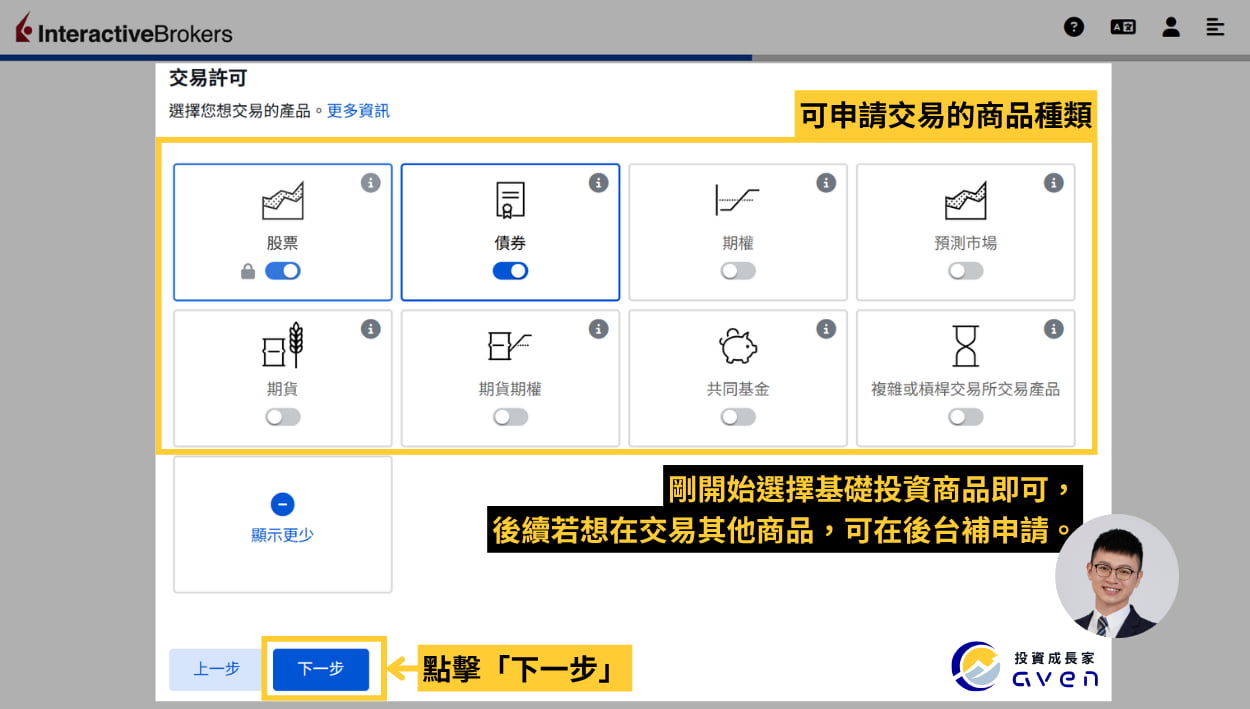Click the 共同基金 piggy bank icon
This screenshot has height=709, width=1250.
coord(738,346)
